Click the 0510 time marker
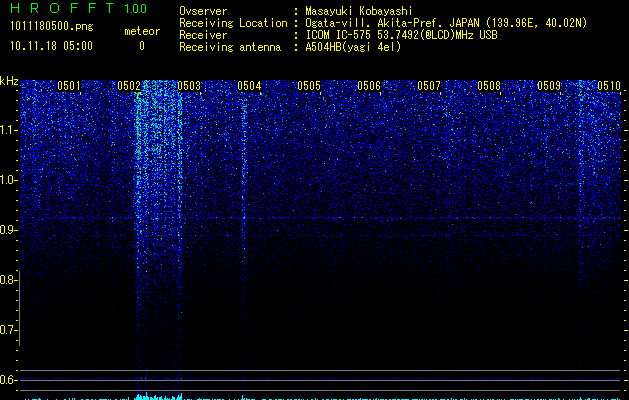 point(609,85)
